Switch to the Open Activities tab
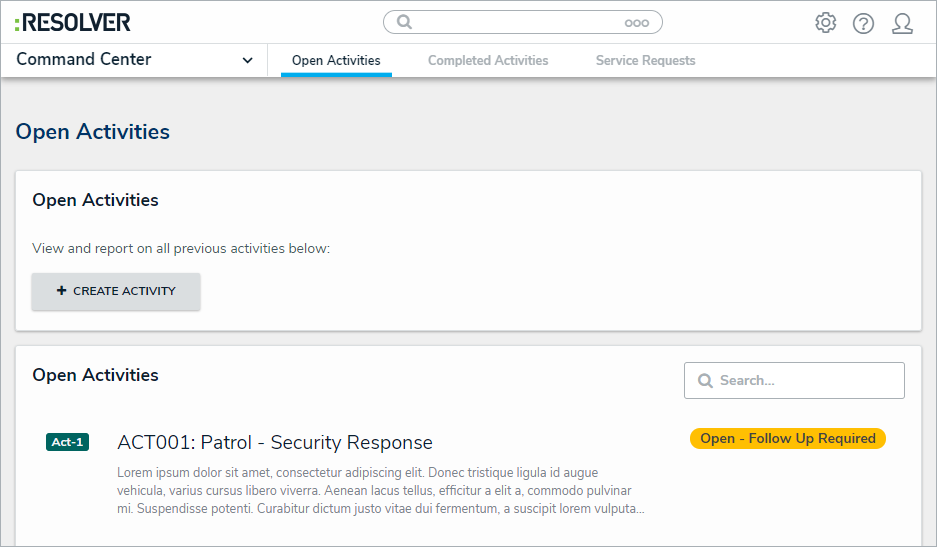This screenshot has height=547, width=937. click(336, 61)
